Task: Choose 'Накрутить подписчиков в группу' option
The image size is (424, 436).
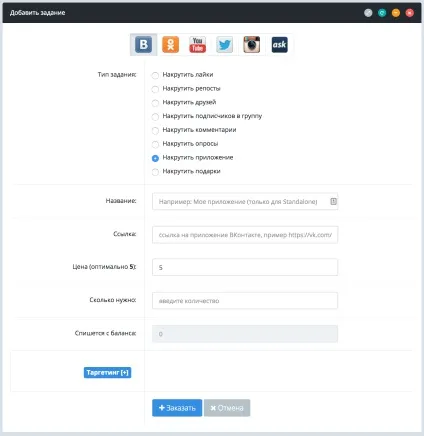Action: (155, 117)
